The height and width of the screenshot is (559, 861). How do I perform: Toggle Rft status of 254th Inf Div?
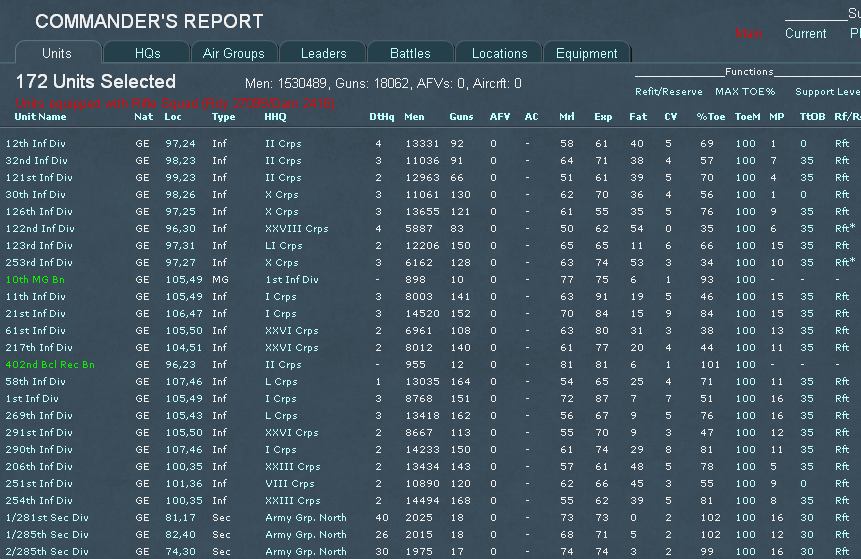tap(842, 500)
